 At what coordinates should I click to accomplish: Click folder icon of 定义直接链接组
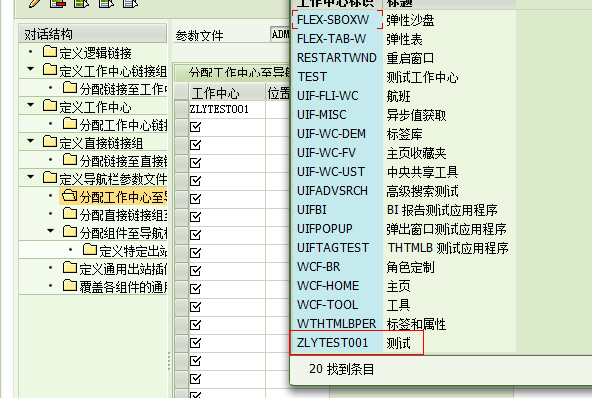50,142
